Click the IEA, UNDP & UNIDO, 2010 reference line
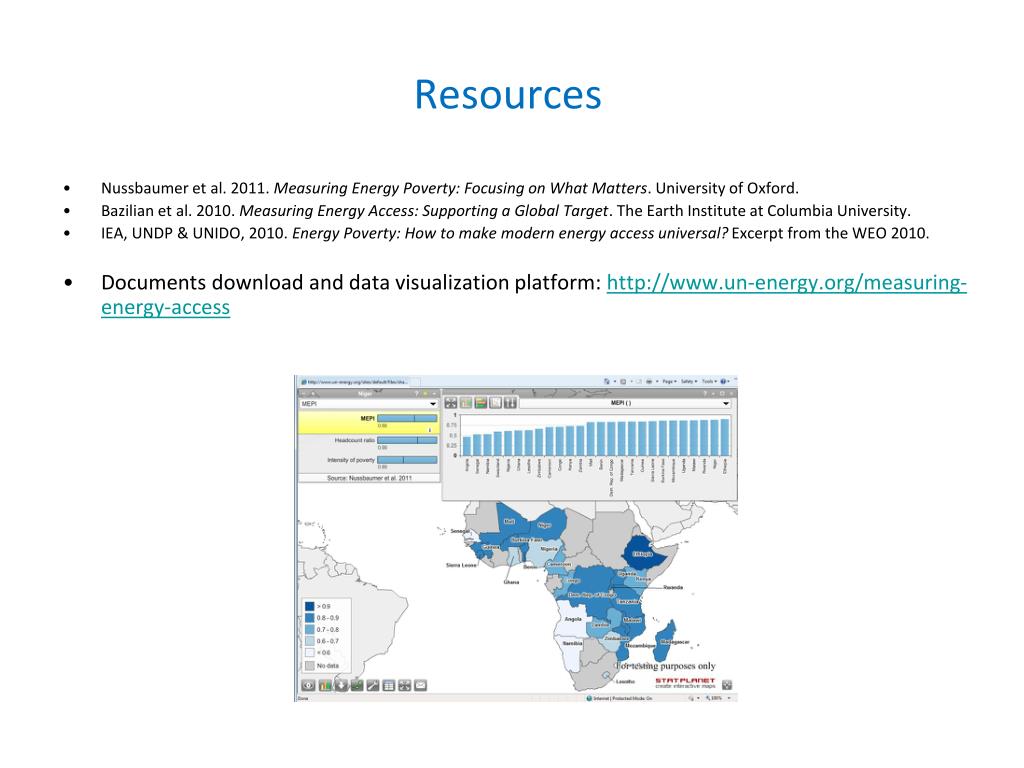 [x=515, y=233]
